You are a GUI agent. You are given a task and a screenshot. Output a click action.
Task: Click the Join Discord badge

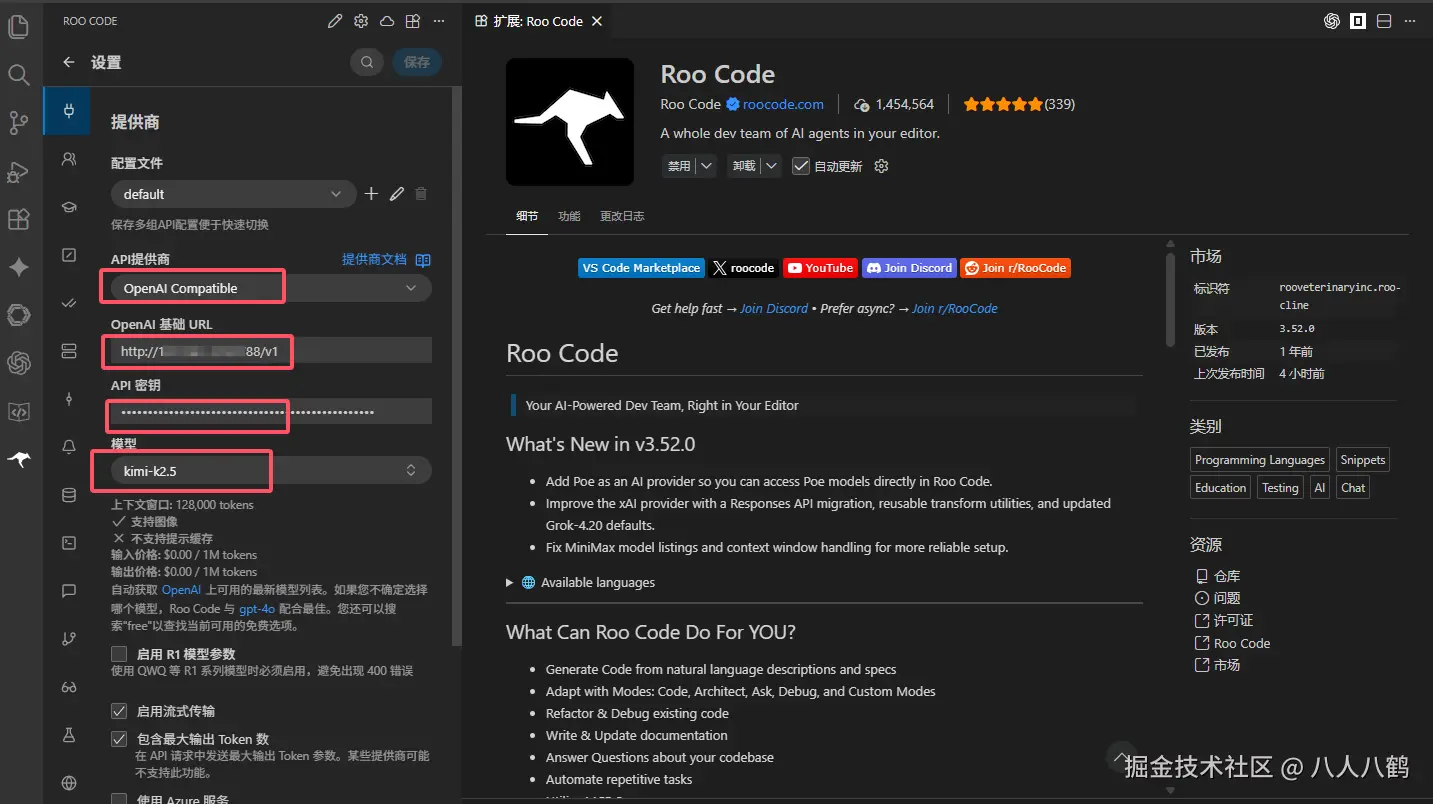[x=909, y=268]
